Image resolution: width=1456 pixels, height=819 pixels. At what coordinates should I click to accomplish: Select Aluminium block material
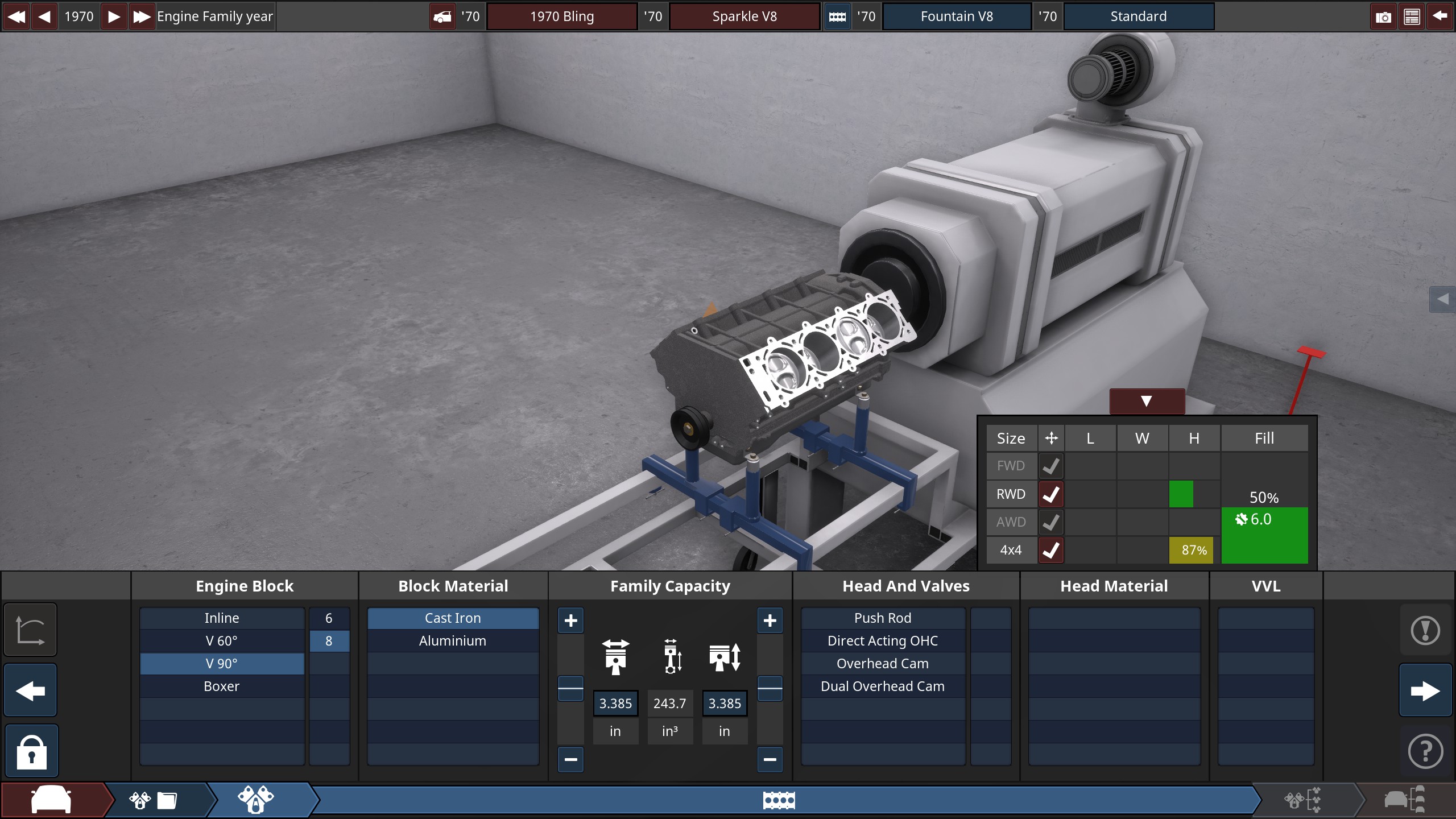click(x=452, y=641)
